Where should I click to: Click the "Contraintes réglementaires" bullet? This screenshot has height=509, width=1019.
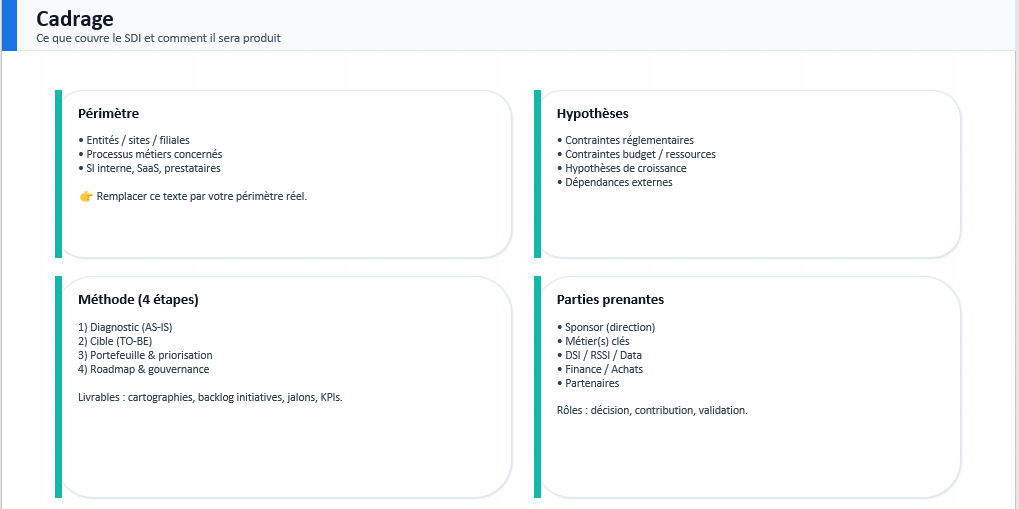tap(629, 141)
